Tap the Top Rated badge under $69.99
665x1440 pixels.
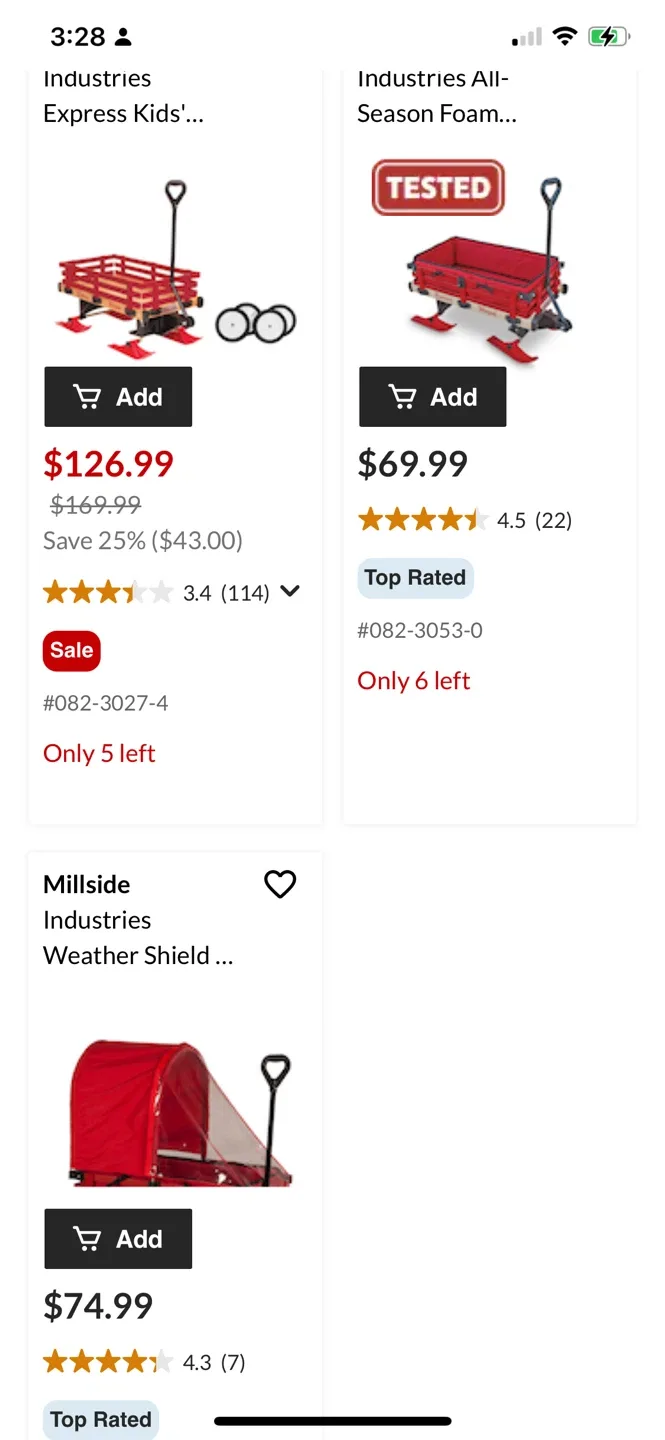tap(415, 578)
